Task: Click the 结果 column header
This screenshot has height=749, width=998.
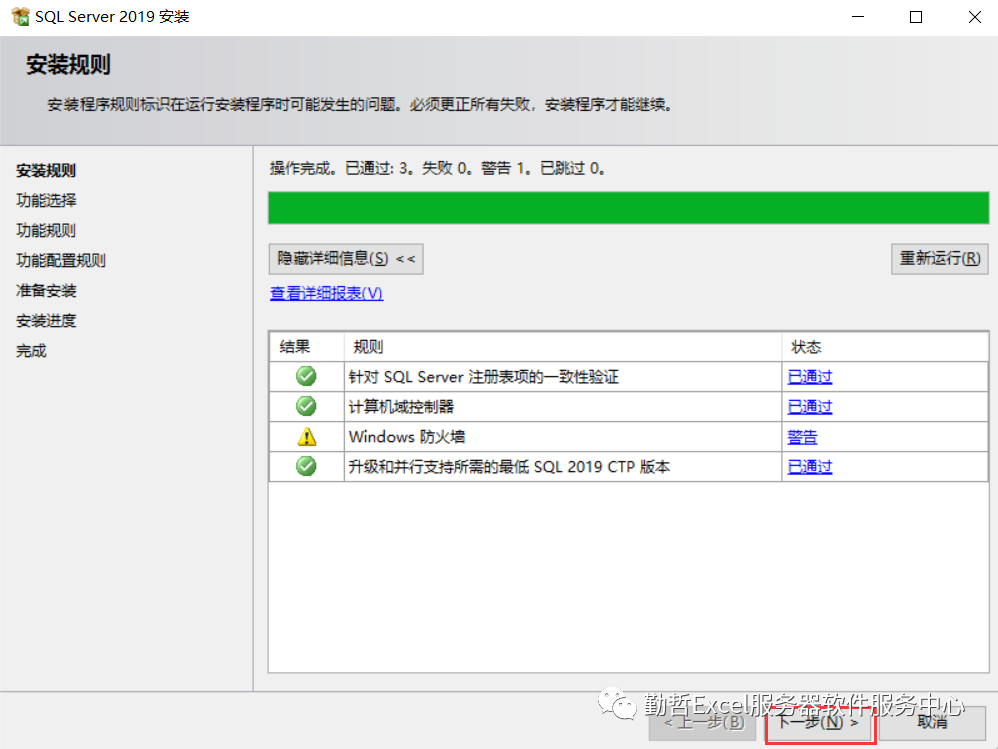Action: [x=307, y=347]
